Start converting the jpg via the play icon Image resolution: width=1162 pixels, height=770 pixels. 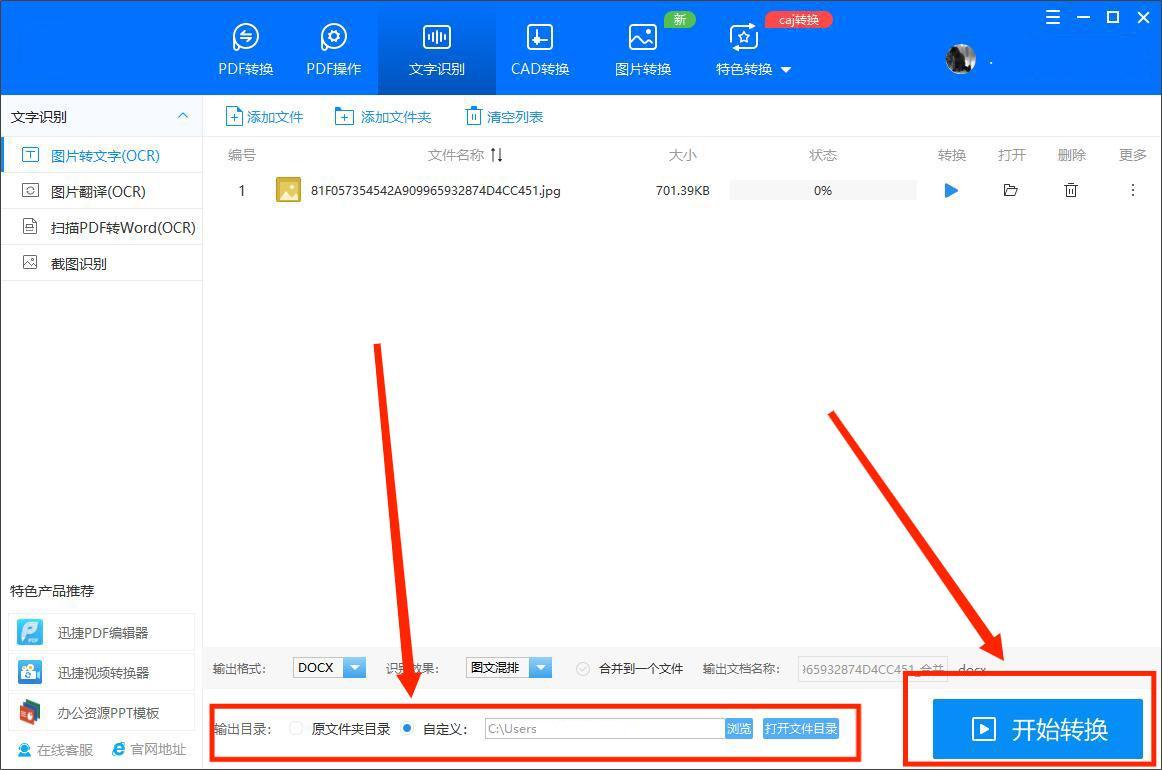click(951, 190)
